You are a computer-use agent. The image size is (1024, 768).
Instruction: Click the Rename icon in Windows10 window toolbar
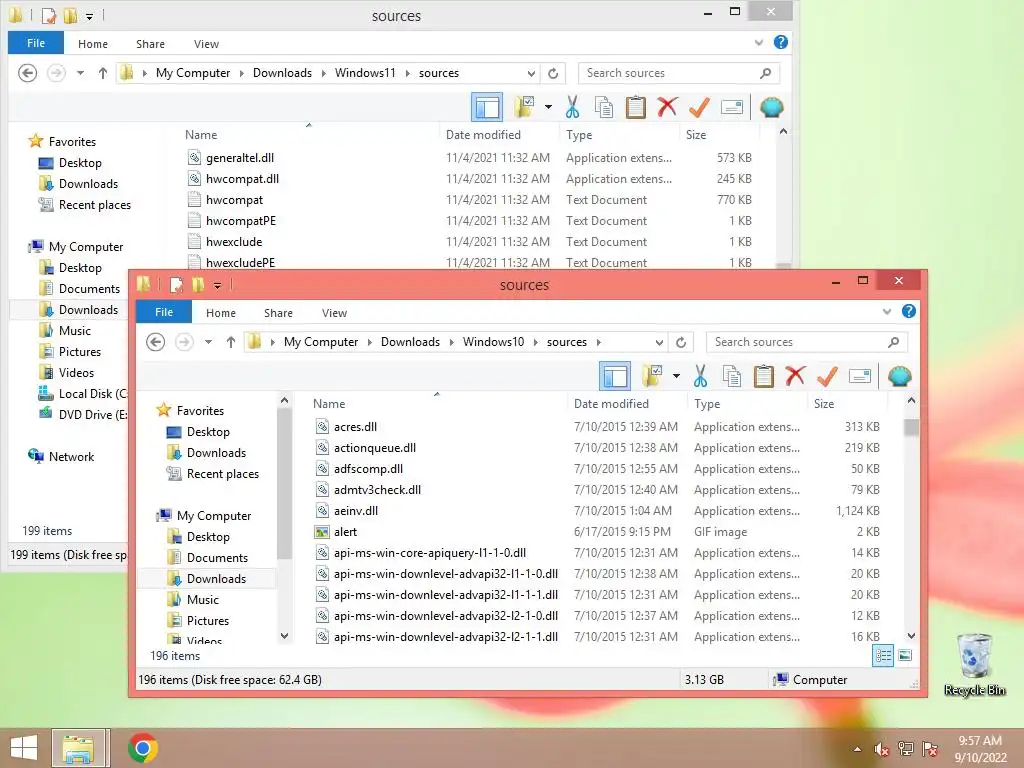point(859,376)
